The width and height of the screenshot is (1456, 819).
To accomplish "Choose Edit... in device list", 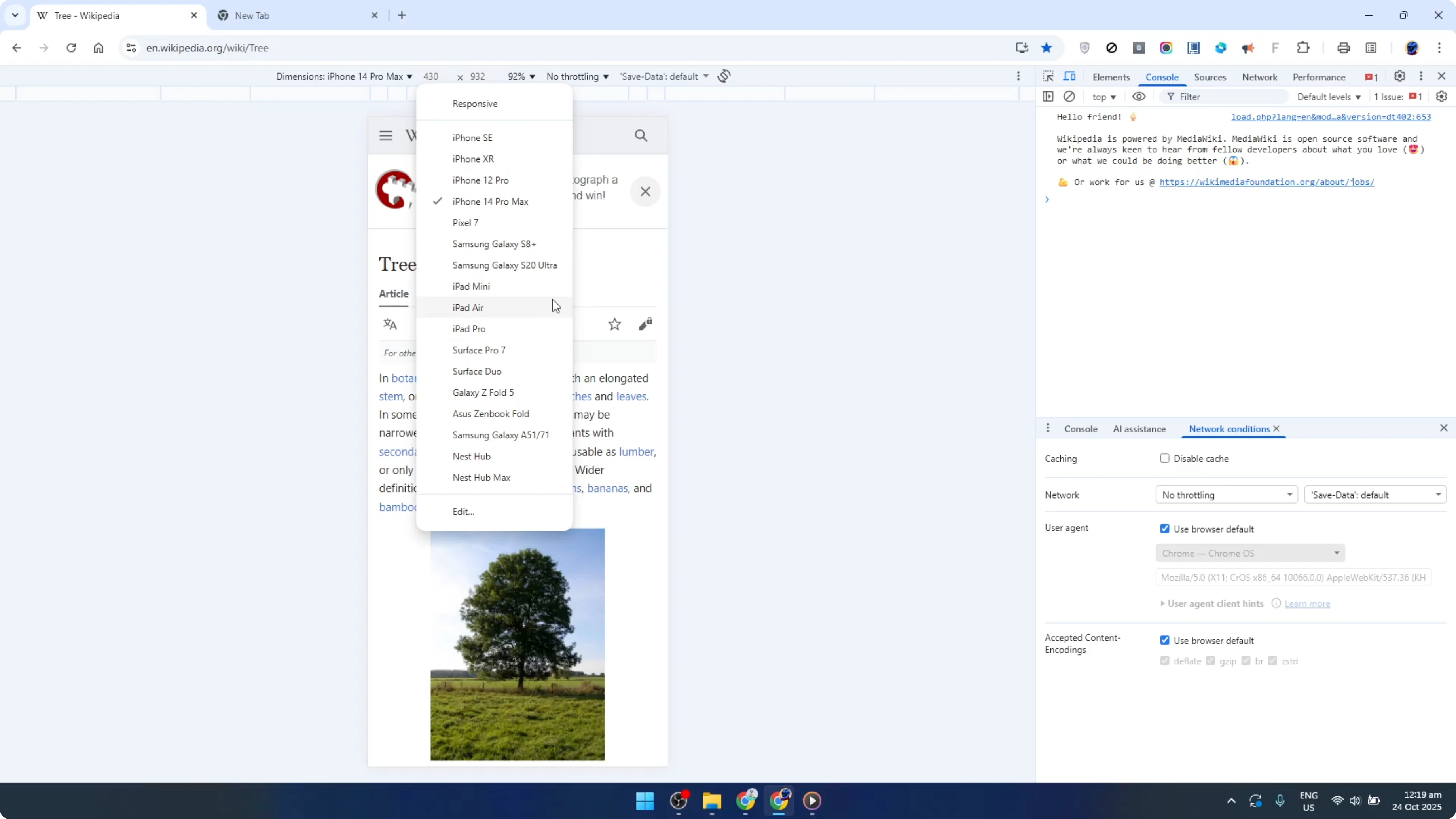I will (494, 512).
